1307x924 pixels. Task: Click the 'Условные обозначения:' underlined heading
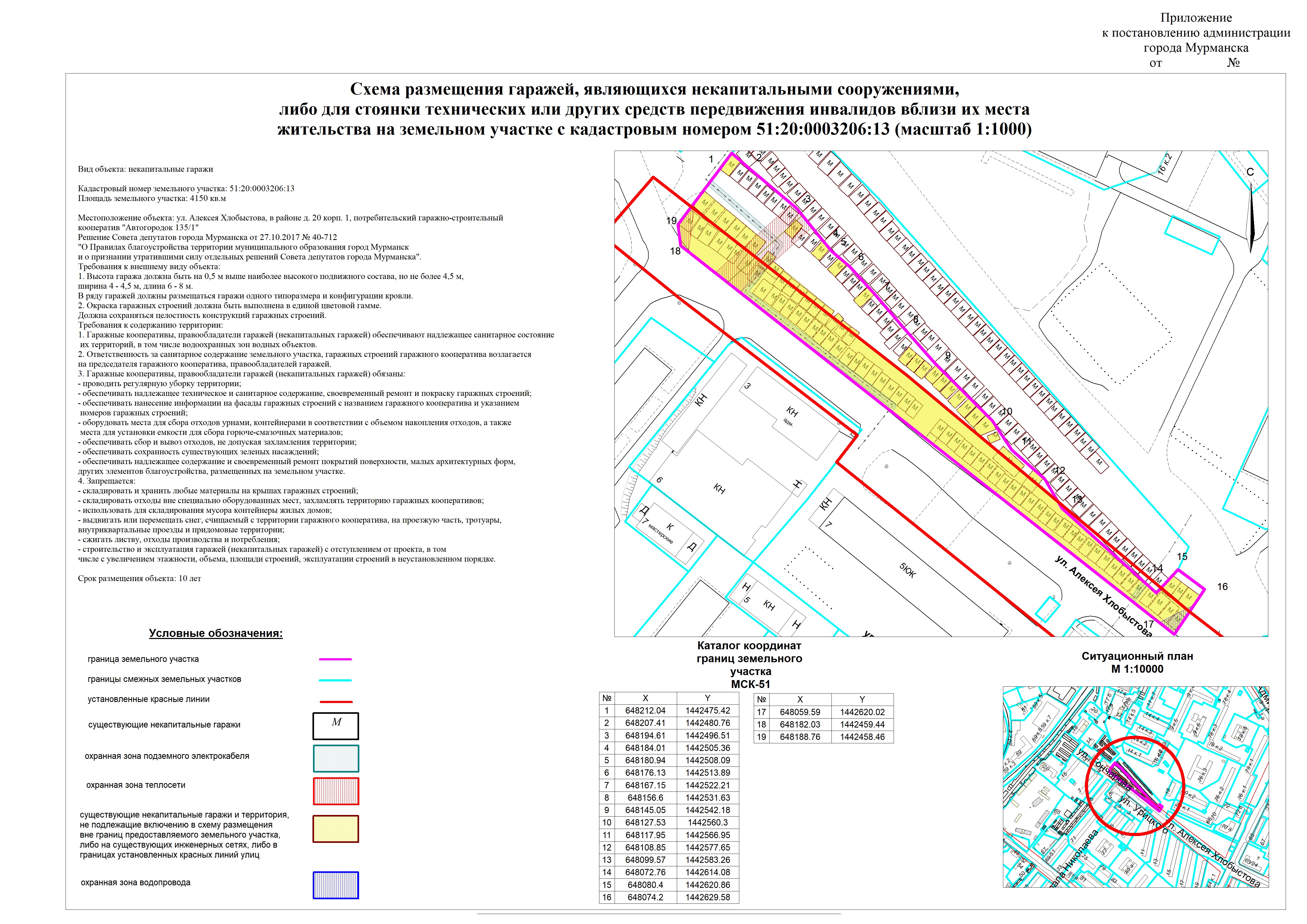(x=216, y=633)
